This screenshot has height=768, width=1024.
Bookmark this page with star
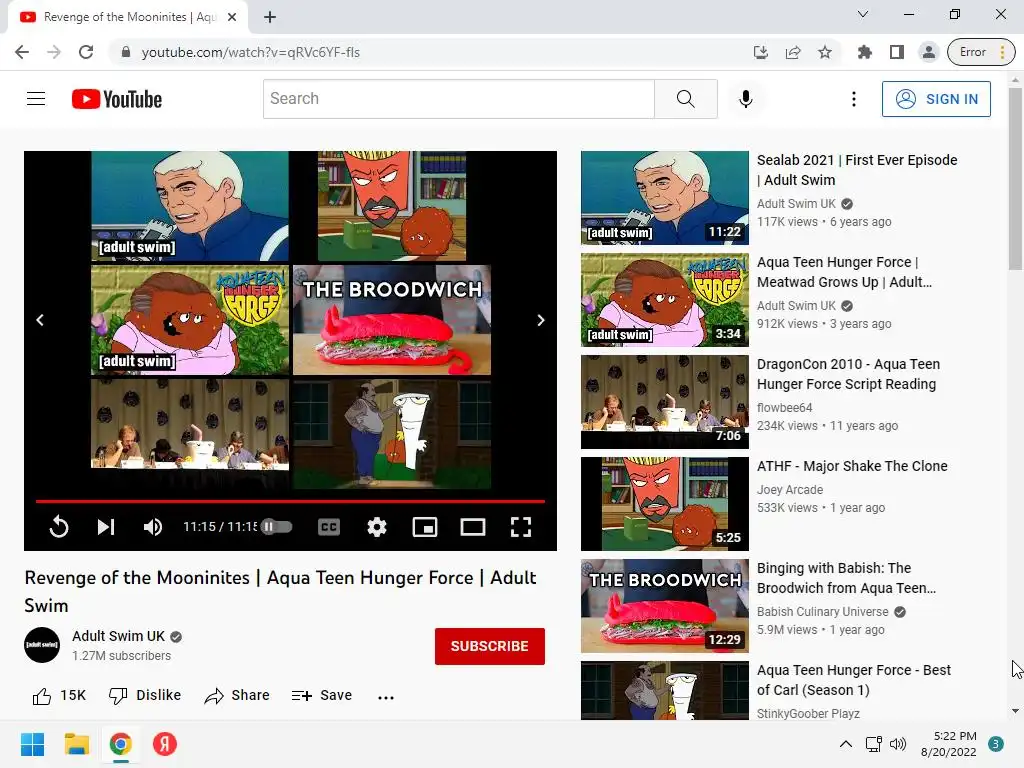(x=825, y=52)
